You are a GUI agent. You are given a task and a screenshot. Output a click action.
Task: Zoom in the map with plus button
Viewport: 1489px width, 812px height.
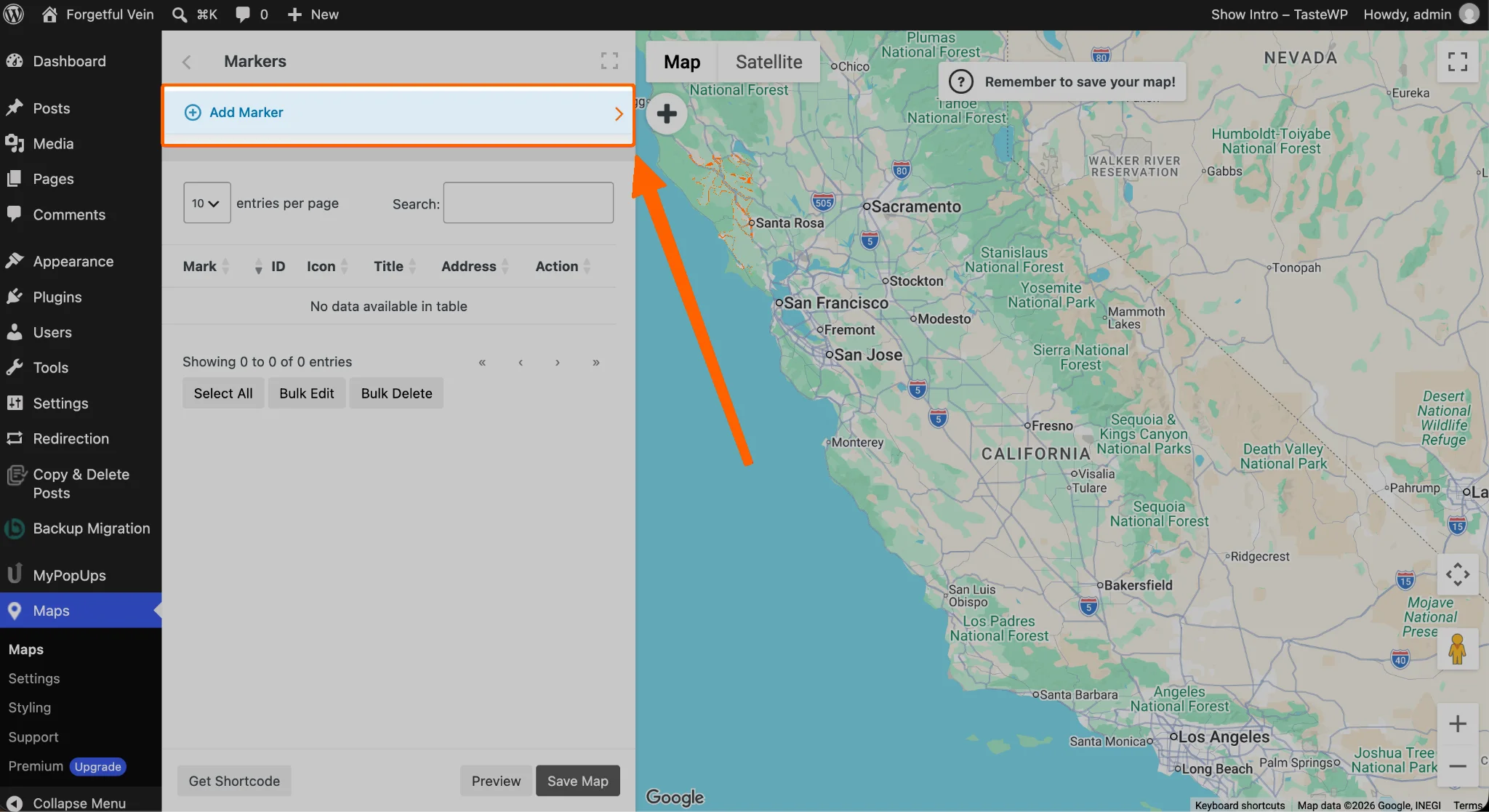[1458, 723]
